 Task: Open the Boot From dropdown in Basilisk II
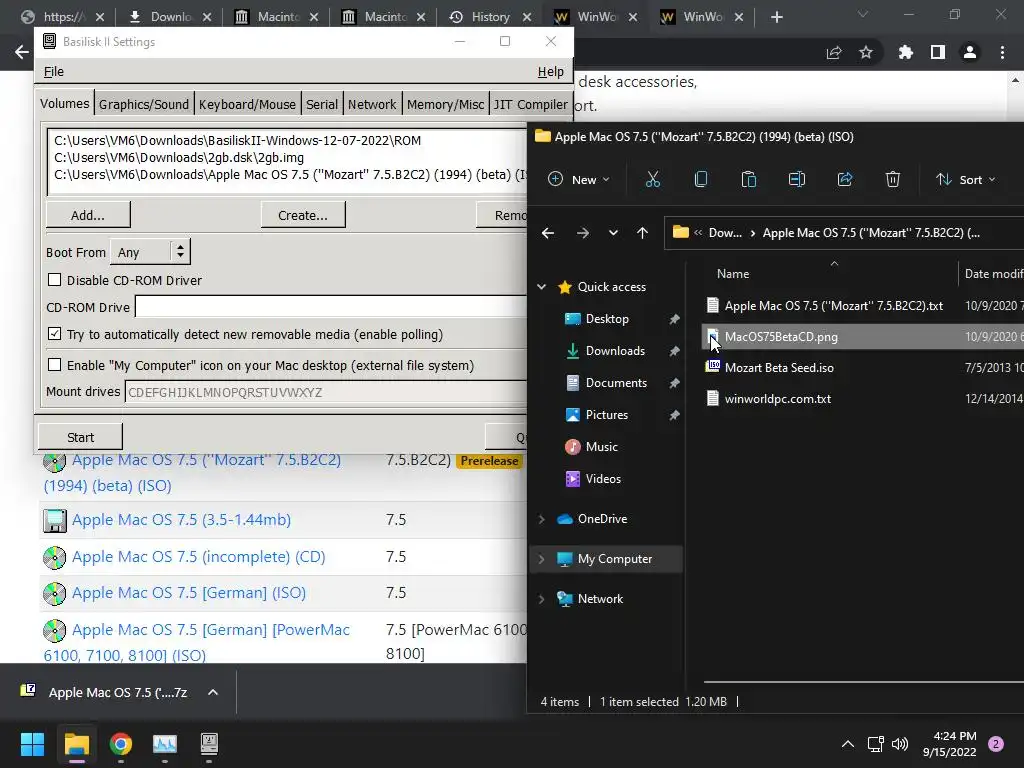(150, 252)
